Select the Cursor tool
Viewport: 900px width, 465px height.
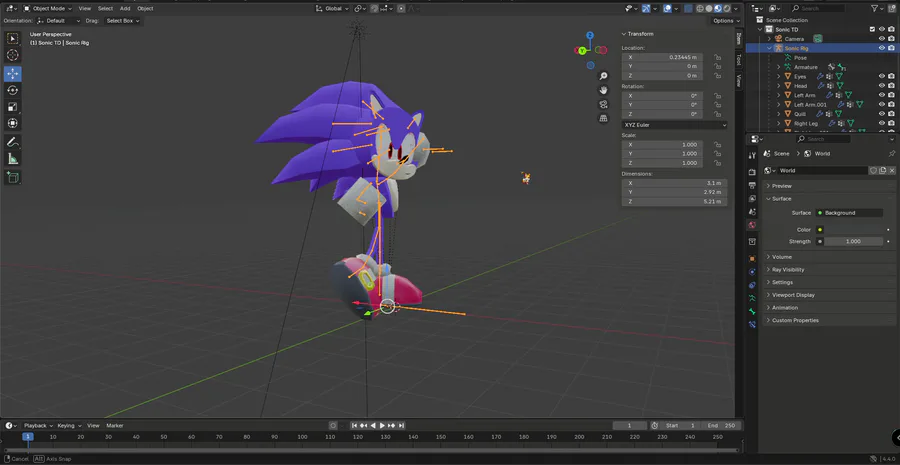tap(13, 55)
